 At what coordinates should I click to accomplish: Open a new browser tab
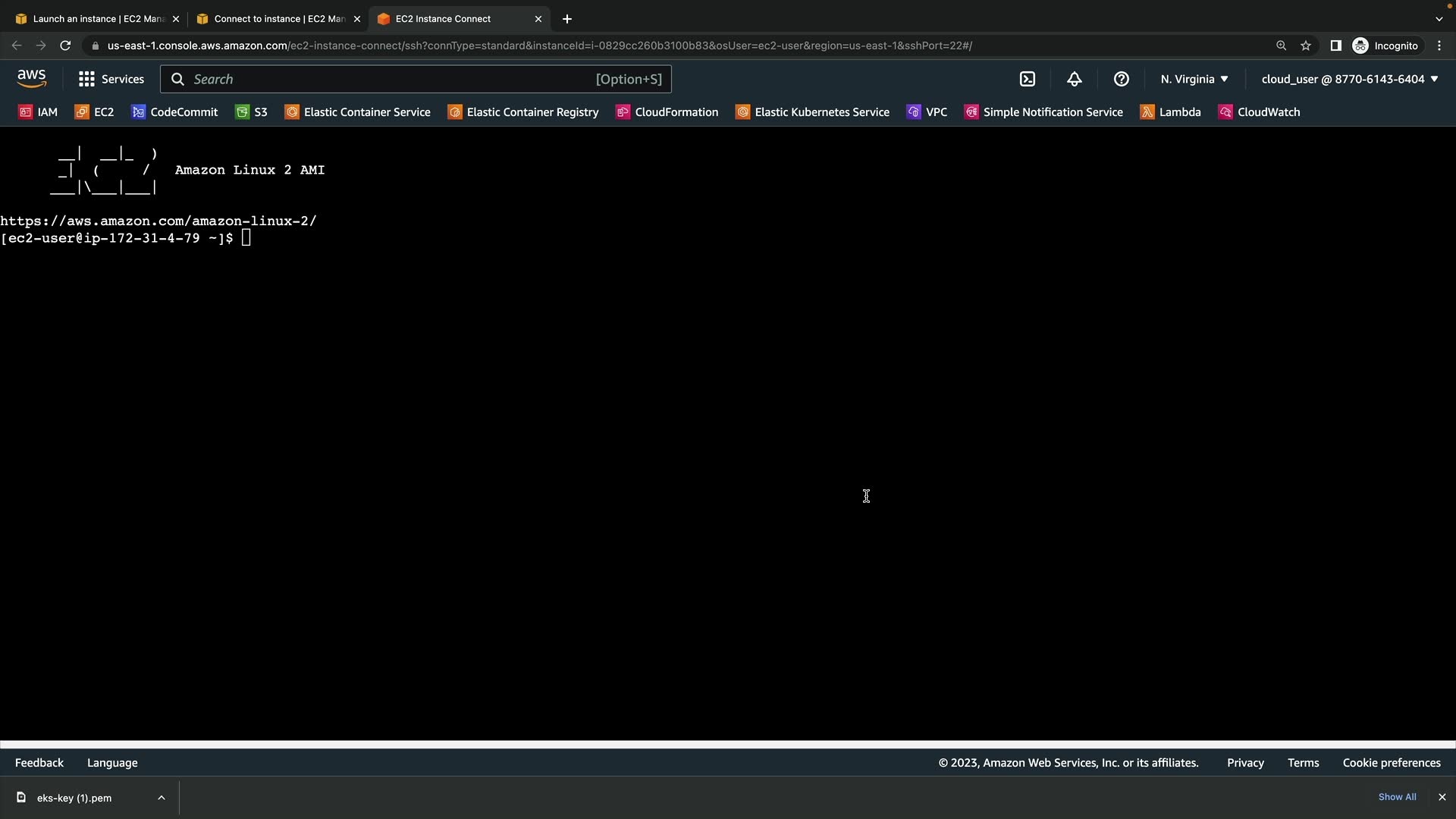[567, 19]
